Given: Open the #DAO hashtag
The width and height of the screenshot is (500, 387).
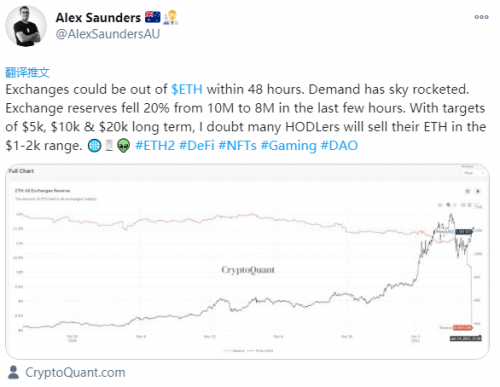Looking at the screenshot, I should coord(339,146).
